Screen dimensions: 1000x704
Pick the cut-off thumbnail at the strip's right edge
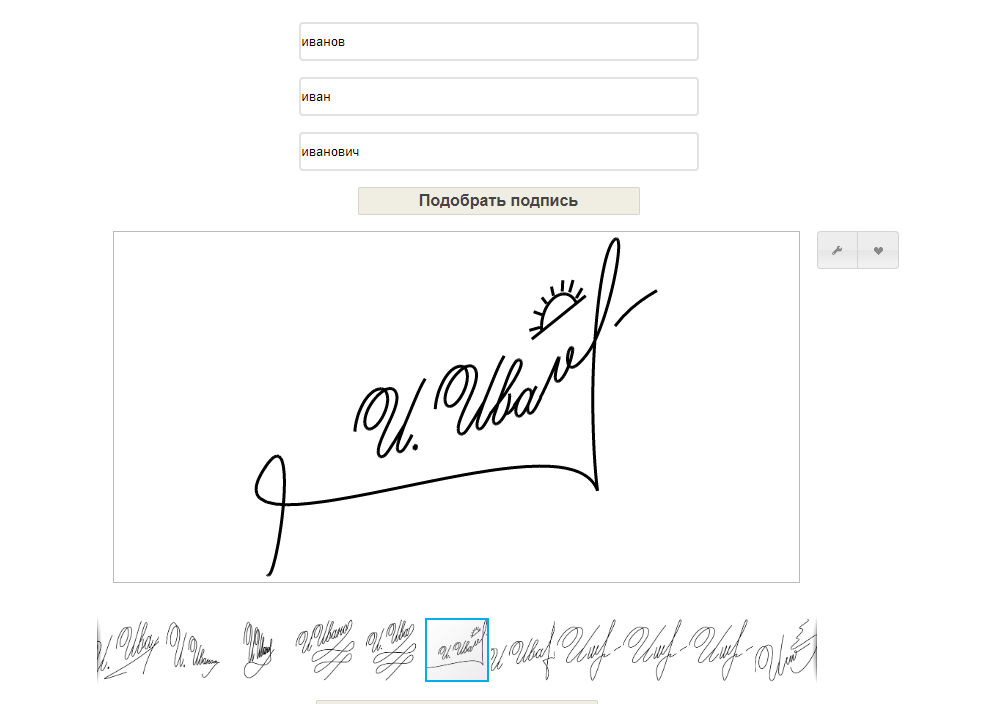click(x=786, y=650)
